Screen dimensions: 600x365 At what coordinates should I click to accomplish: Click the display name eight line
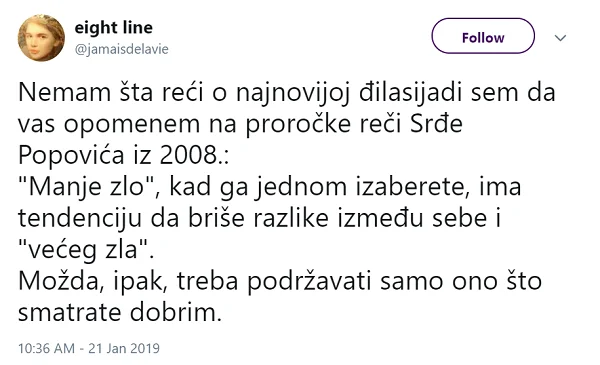coord(114,28)
